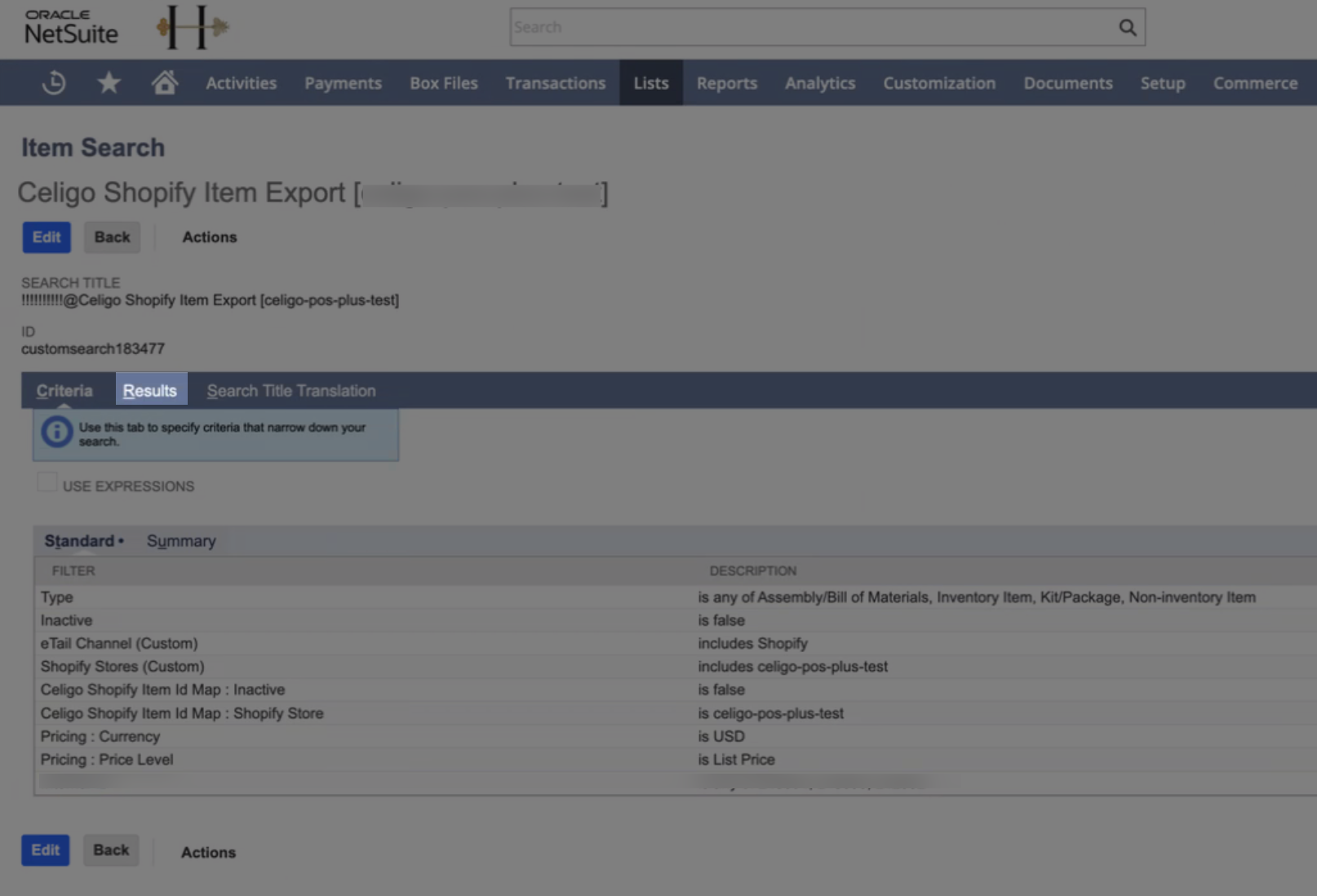Click the DESCRIPTION column header
This screenshot has width=1317, height=896.
(x=752, y=571)
